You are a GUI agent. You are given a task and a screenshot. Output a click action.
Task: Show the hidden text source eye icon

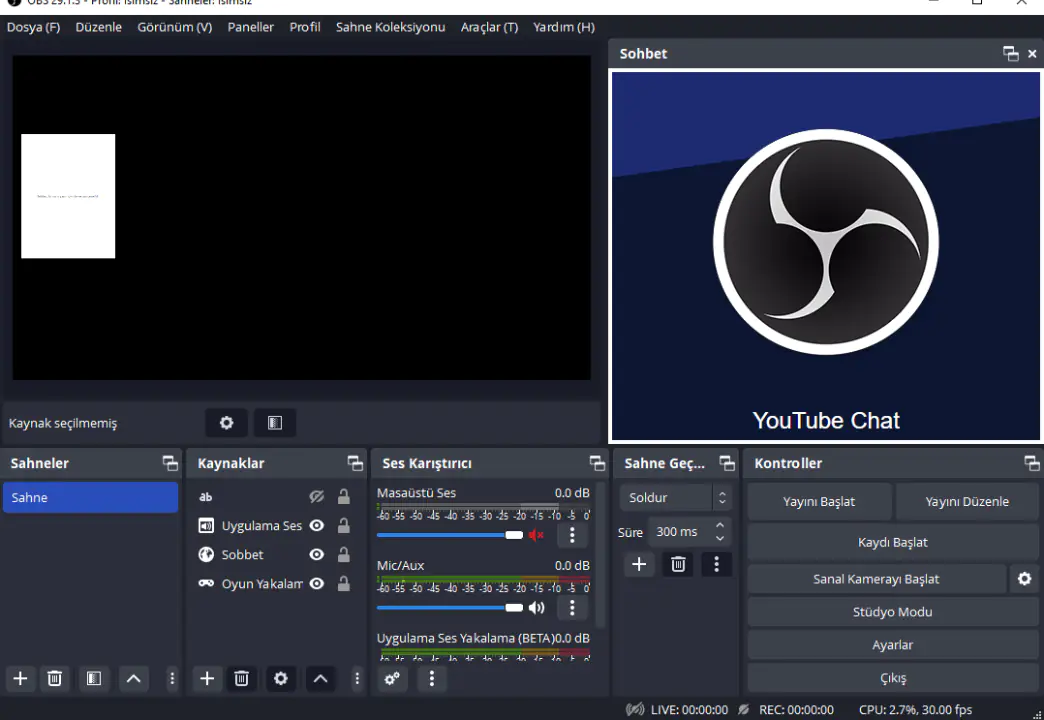pos(316,497)
